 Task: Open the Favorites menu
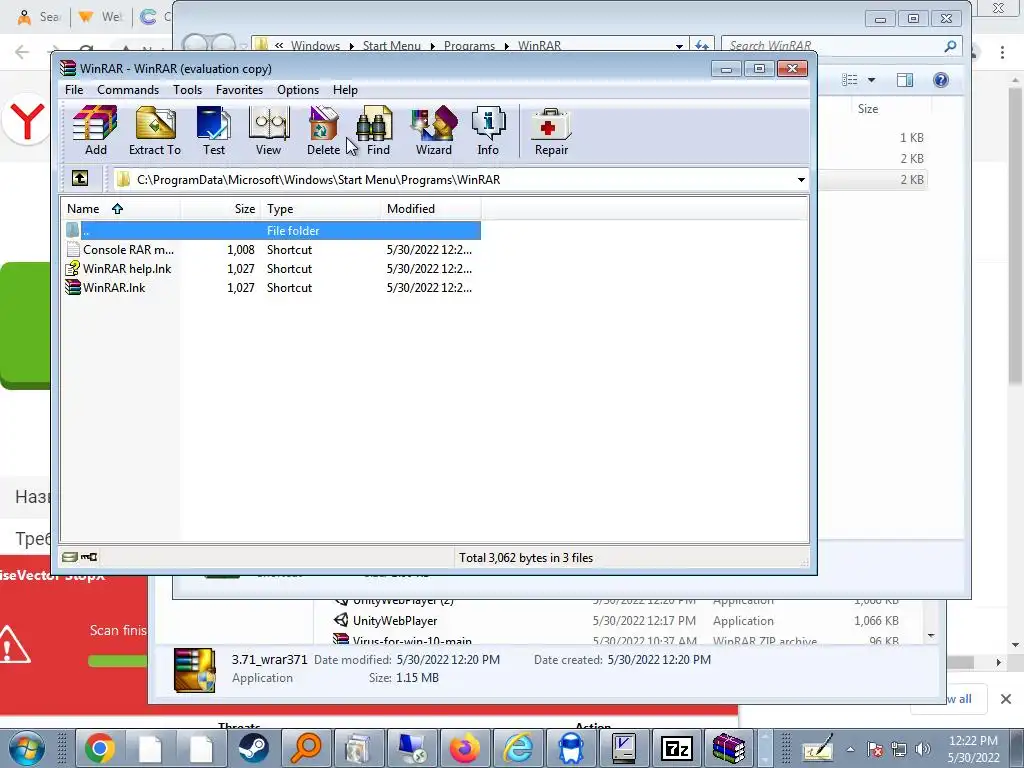239,89
